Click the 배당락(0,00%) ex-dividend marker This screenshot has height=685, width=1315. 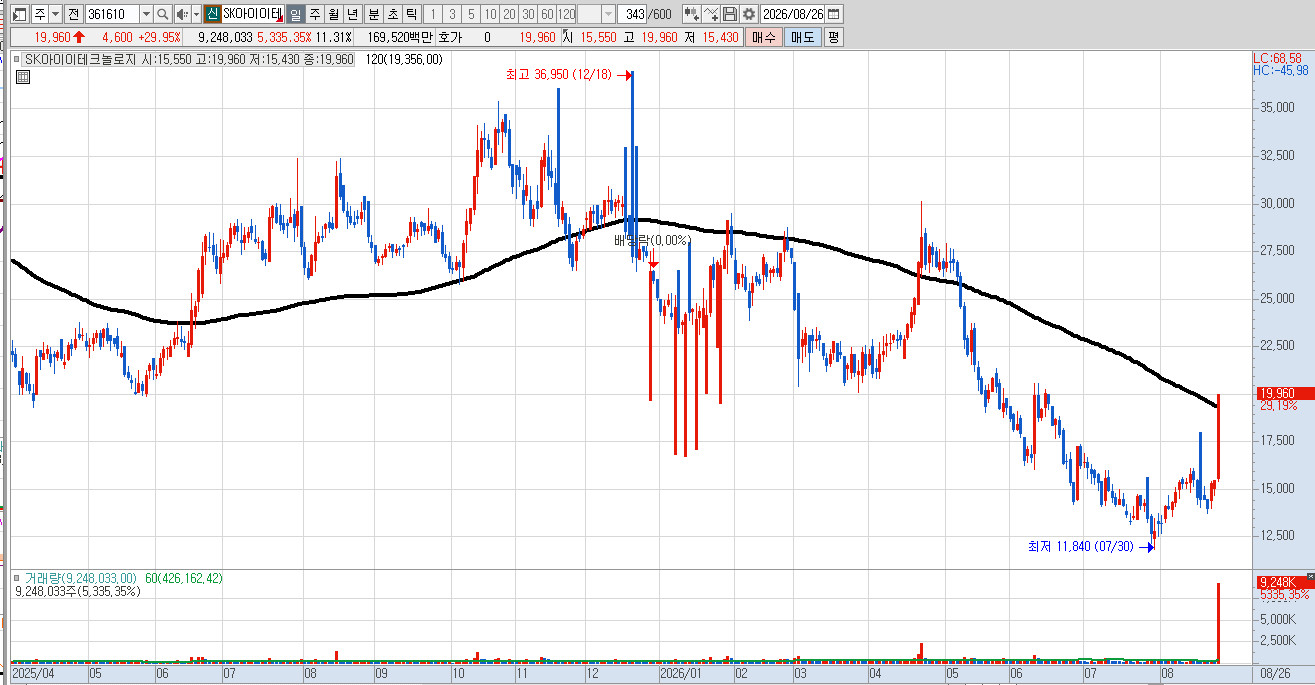pos(652,241)
